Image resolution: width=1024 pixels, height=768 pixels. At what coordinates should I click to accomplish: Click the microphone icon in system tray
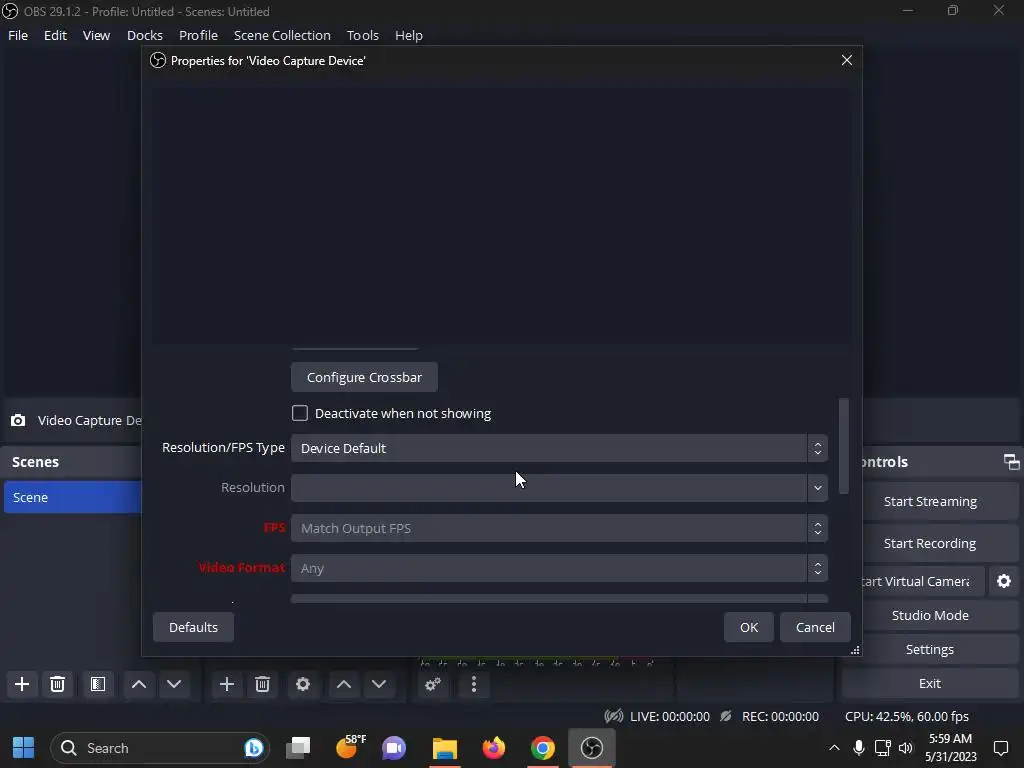859,748
